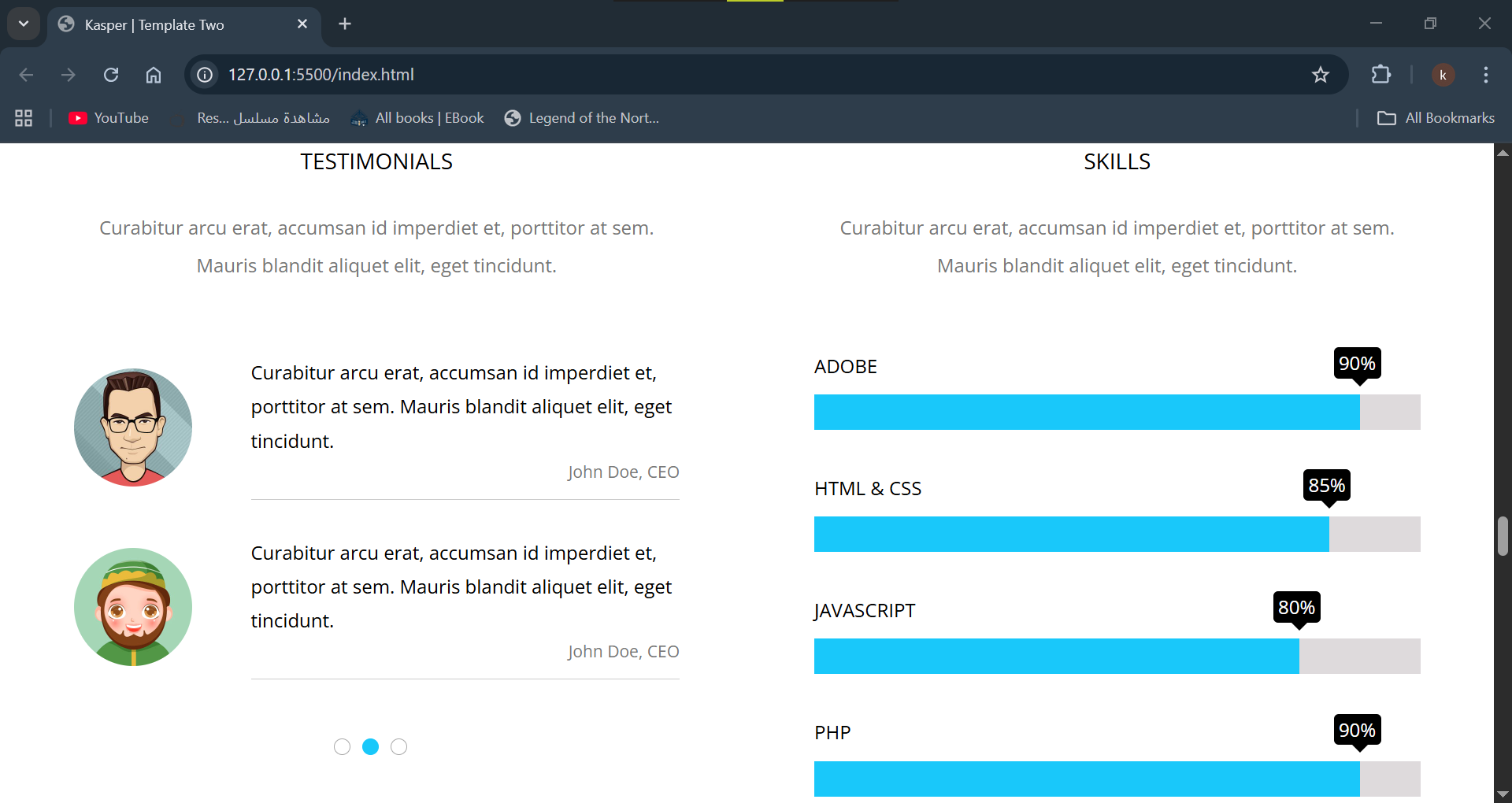Open the profile avatar labeled k
The image size is (1512, 803).
coord(1443,75)
